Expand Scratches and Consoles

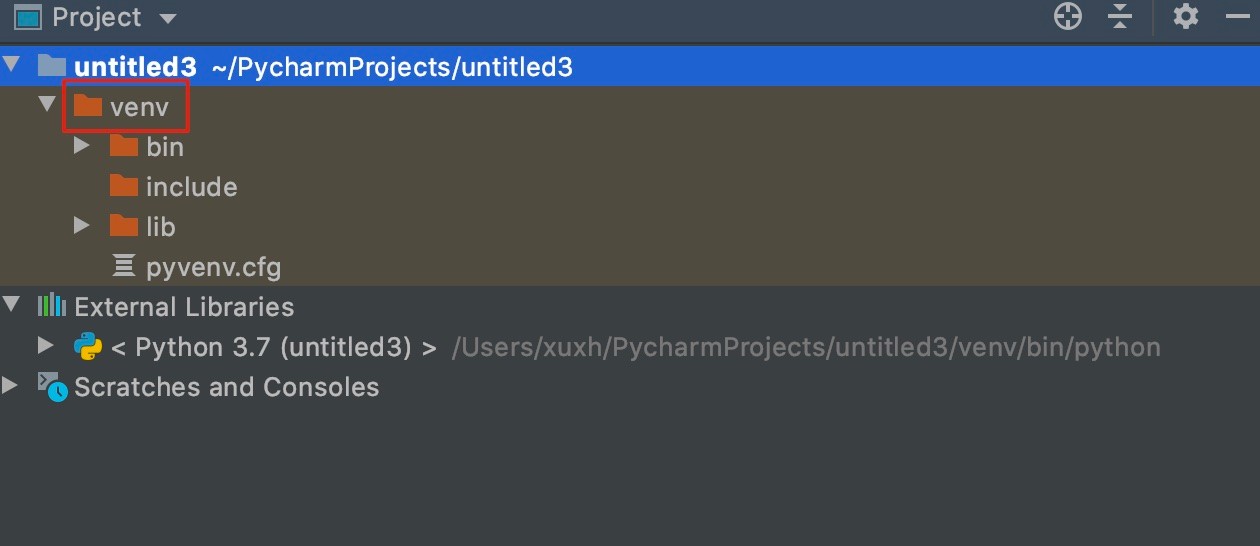pos(10,386)
